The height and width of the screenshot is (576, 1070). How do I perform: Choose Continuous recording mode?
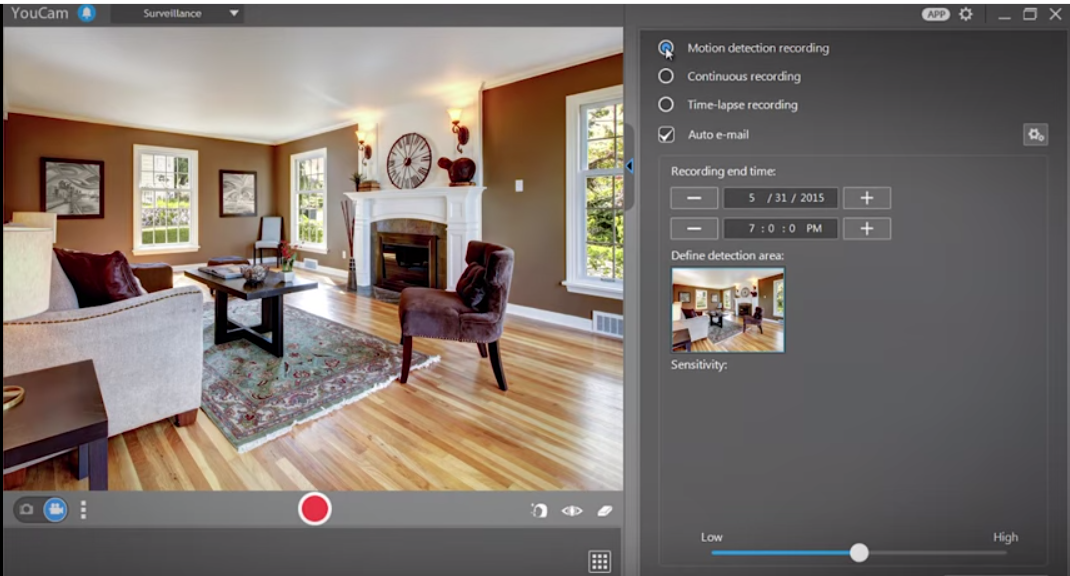(666, 76)
